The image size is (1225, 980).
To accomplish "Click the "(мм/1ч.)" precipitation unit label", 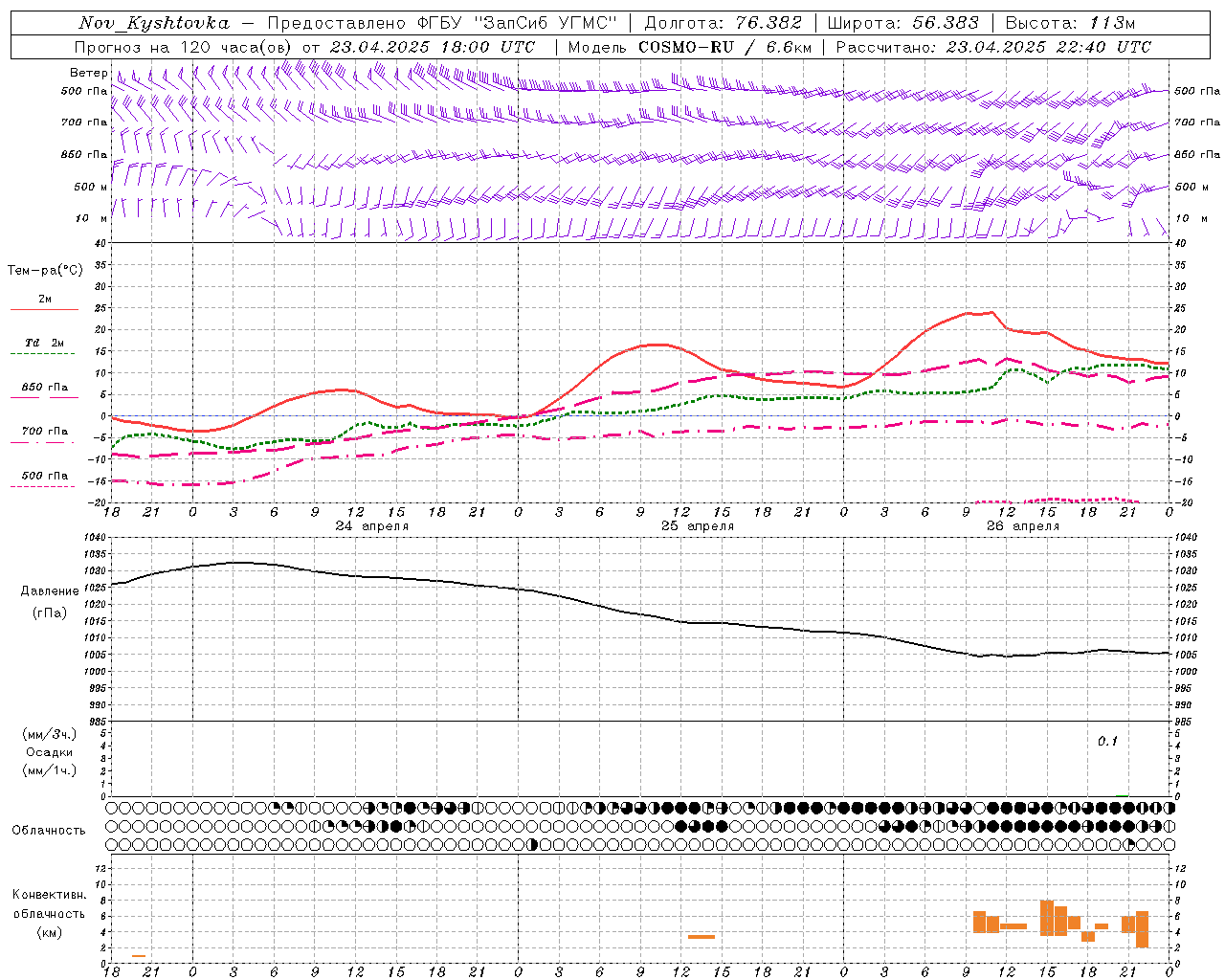I will tap(50, 770).
